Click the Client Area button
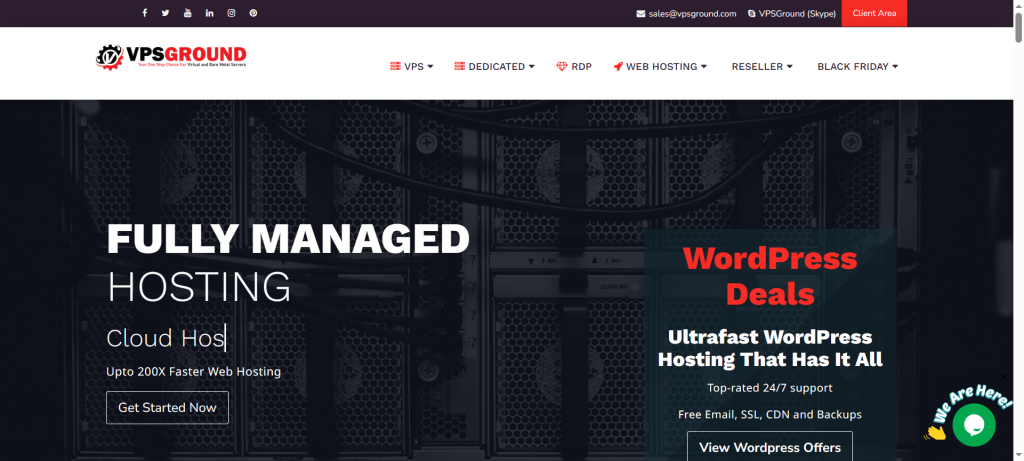 (x=874, y=13)
